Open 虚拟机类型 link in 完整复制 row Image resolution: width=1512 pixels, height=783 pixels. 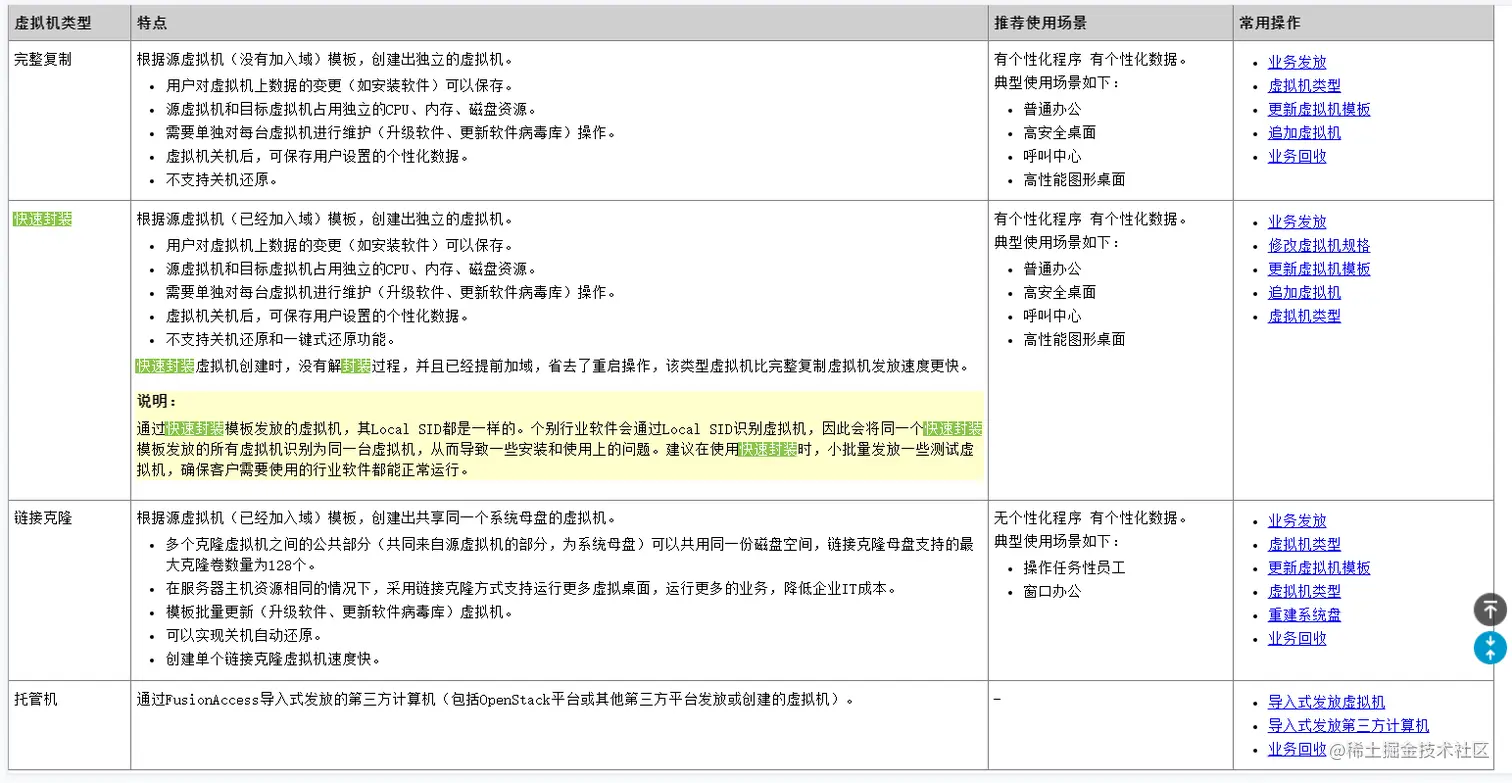[1304, 86]
